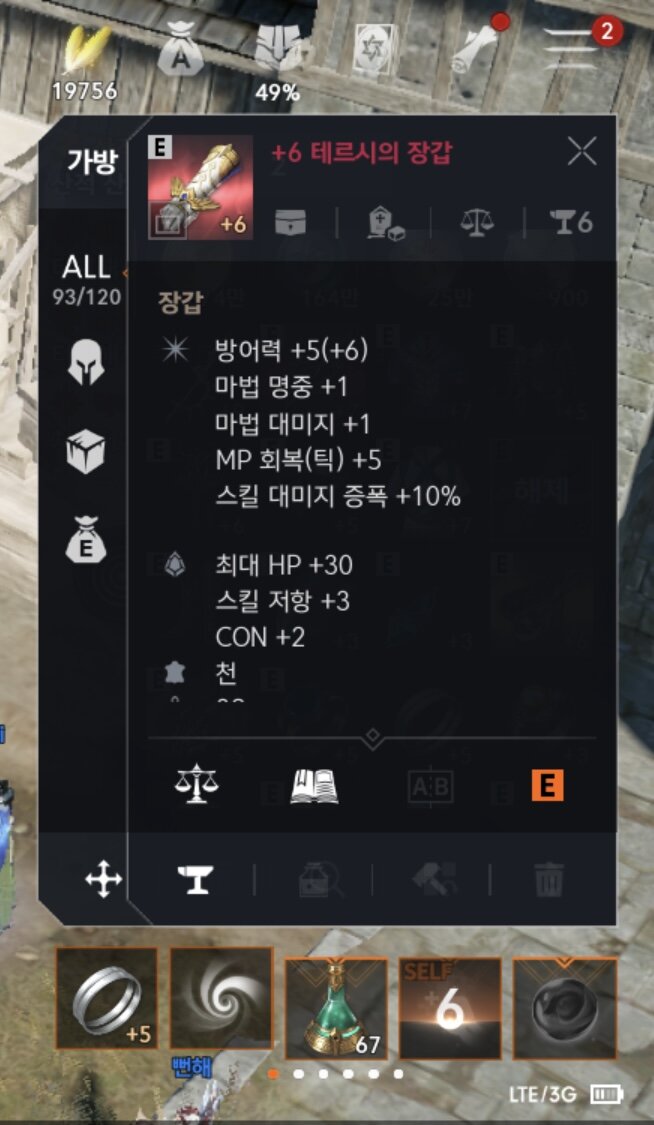Open the hexagram spell card icon
The image size is (654, 1125).
click(x=373, y=49)
